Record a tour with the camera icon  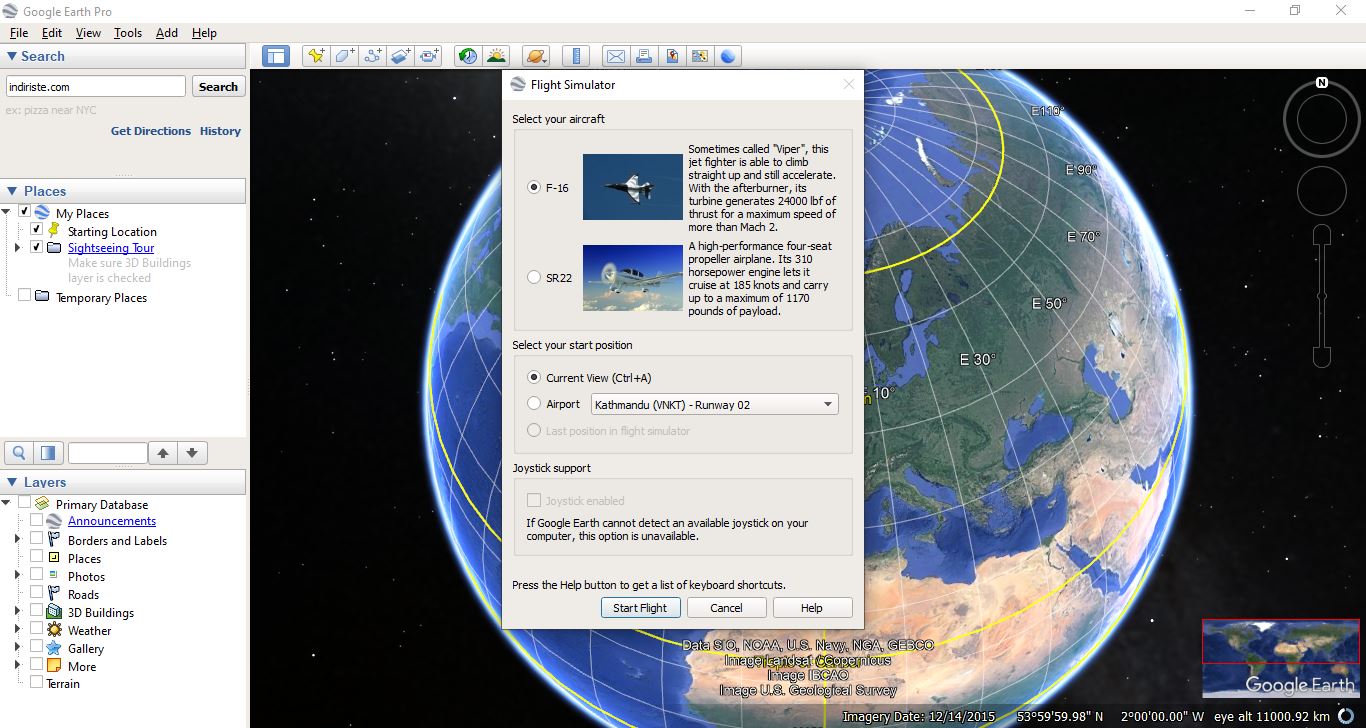(429, 56)
